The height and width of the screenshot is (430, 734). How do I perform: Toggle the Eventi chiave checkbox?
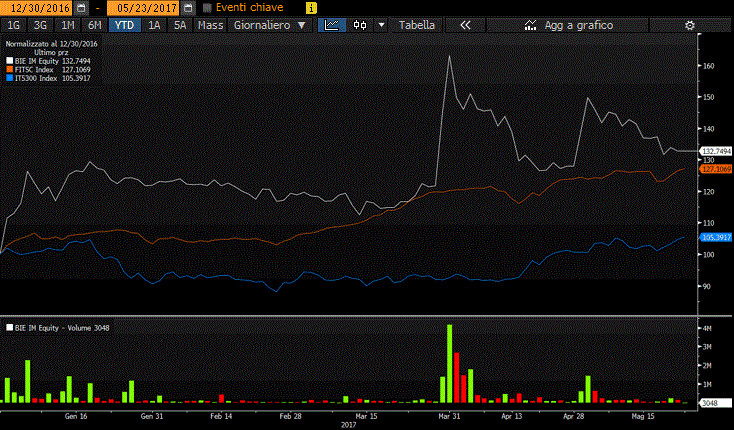point(208,8)
